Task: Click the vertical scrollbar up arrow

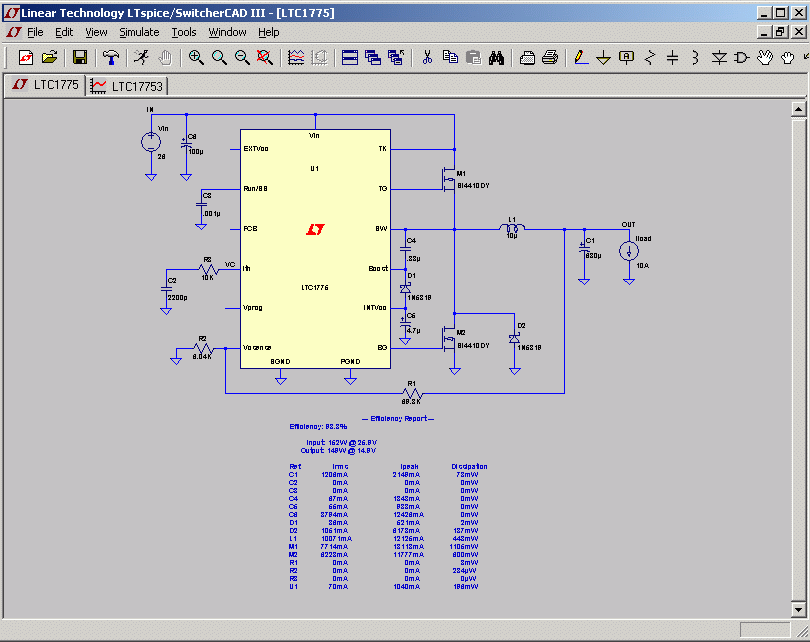Action: pos(798,109)
